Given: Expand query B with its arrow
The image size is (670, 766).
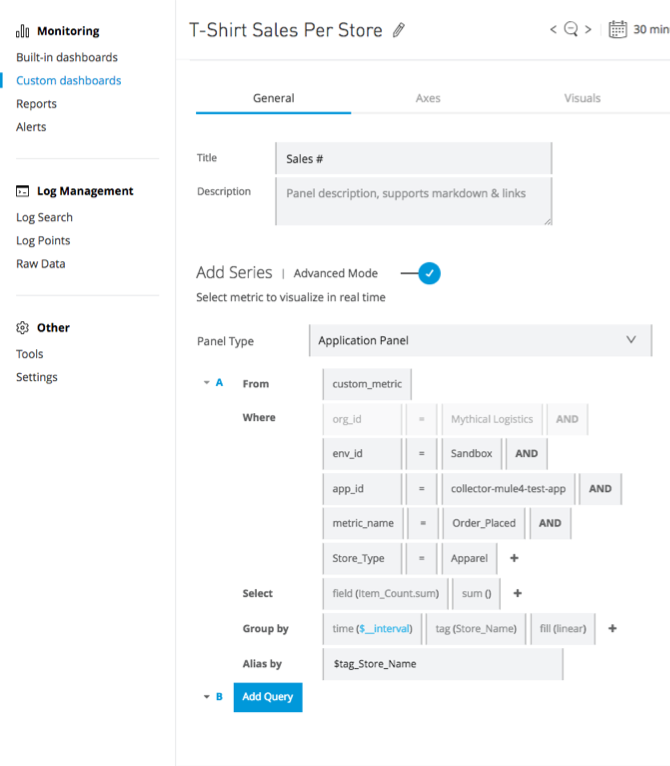Looking at the screenshot, I should (x=206, y=697).
